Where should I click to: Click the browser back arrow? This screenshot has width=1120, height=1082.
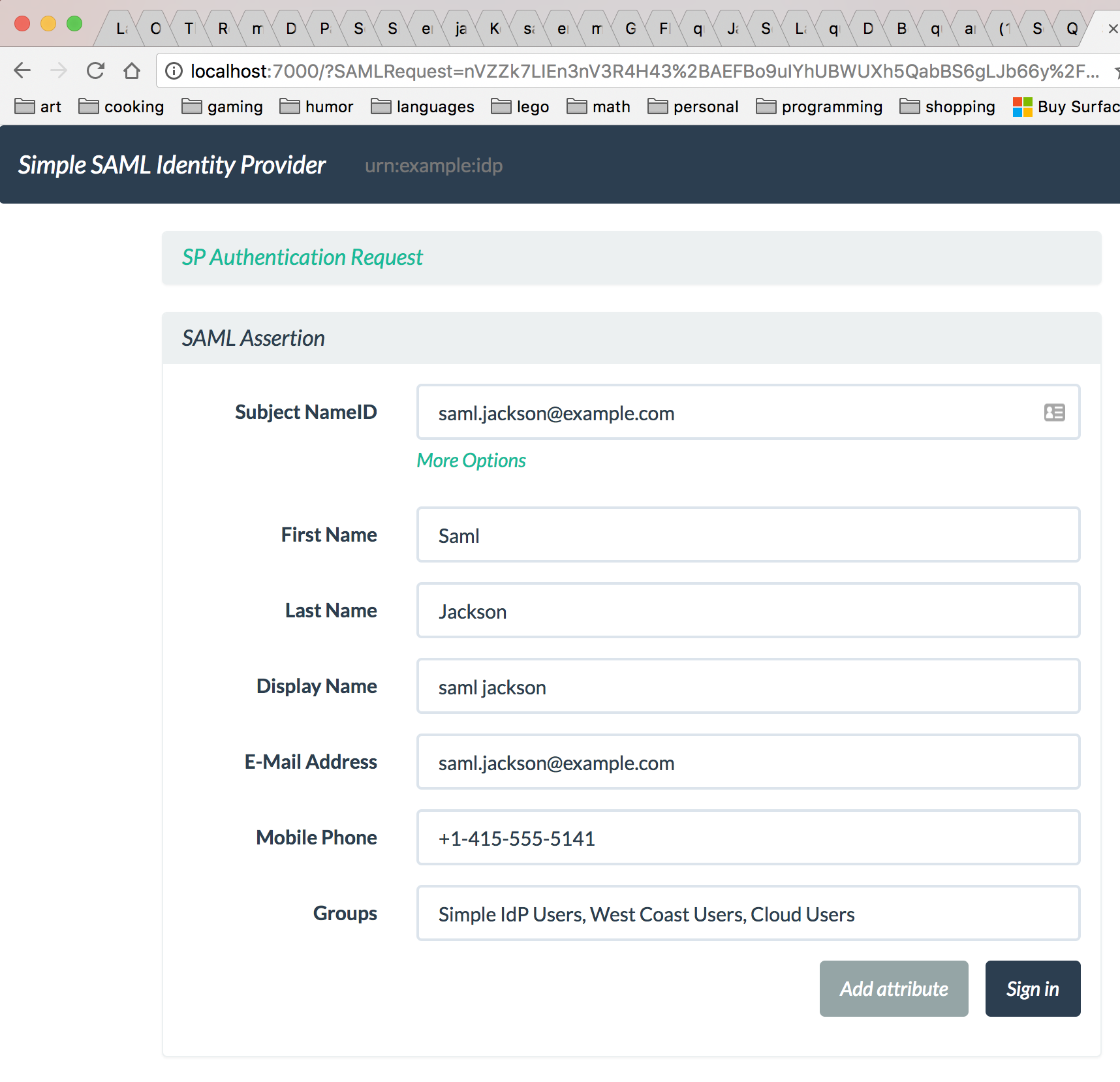click(x=22, y=70)
